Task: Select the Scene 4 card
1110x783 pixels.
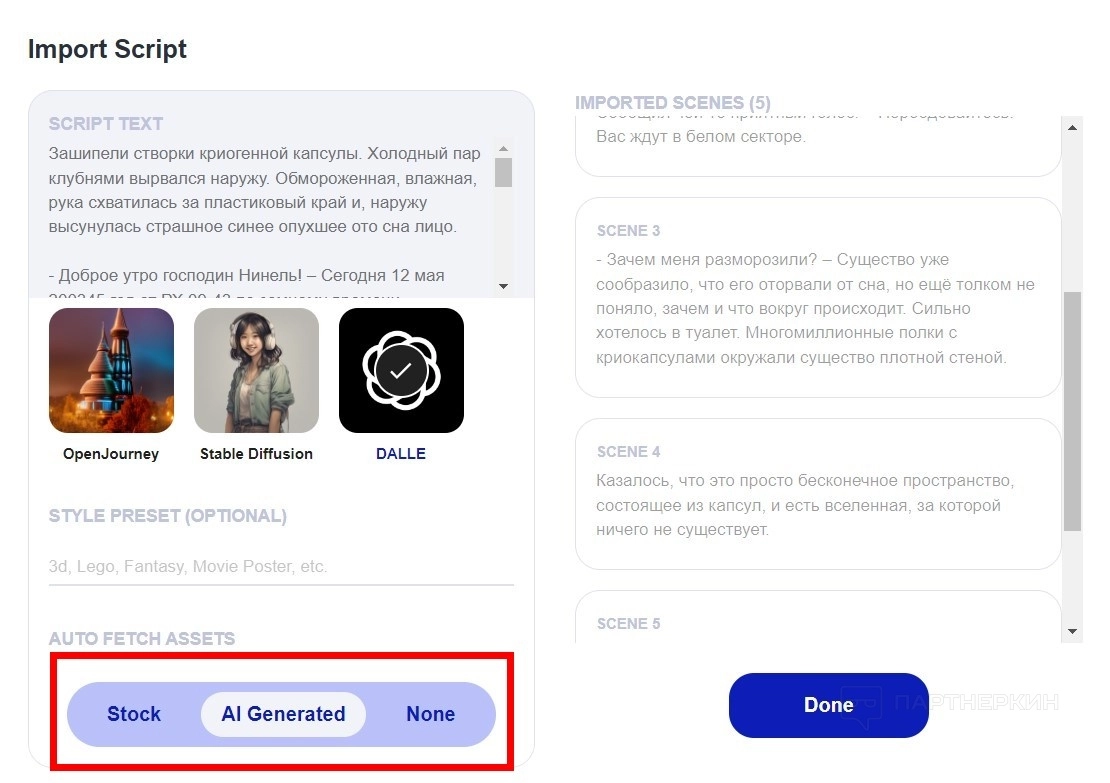Action: coord(817,494)
